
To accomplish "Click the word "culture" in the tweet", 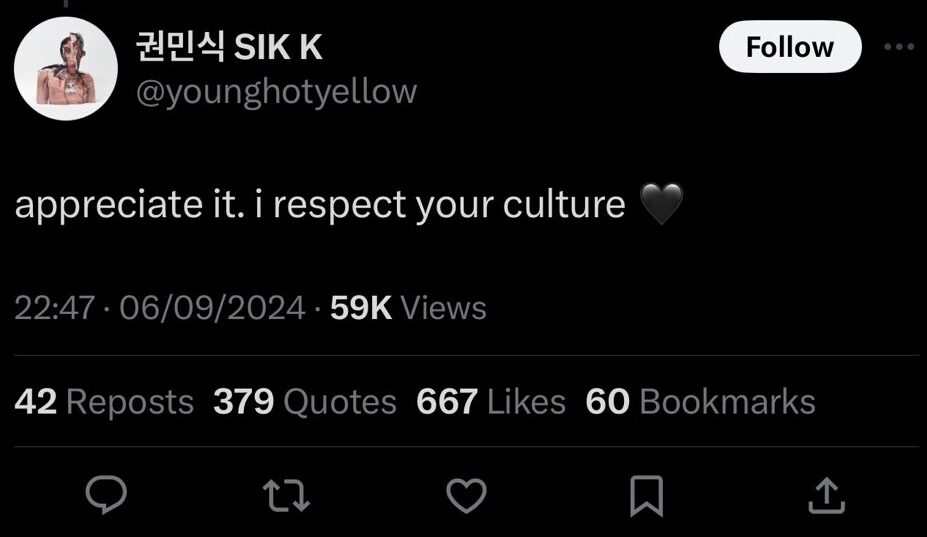I will [x=564, y=205].
